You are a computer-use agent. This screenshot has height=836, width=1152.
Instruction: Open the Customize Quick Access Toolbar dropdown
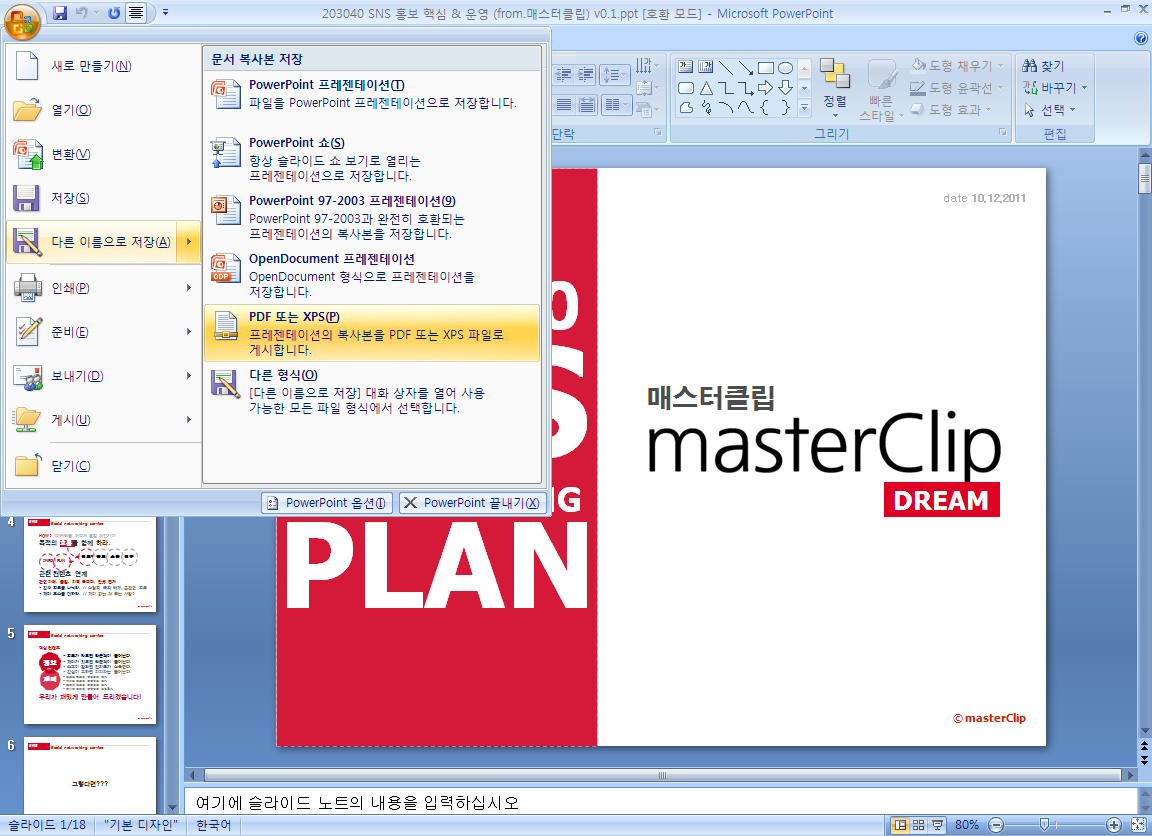(x=165, y=13)
